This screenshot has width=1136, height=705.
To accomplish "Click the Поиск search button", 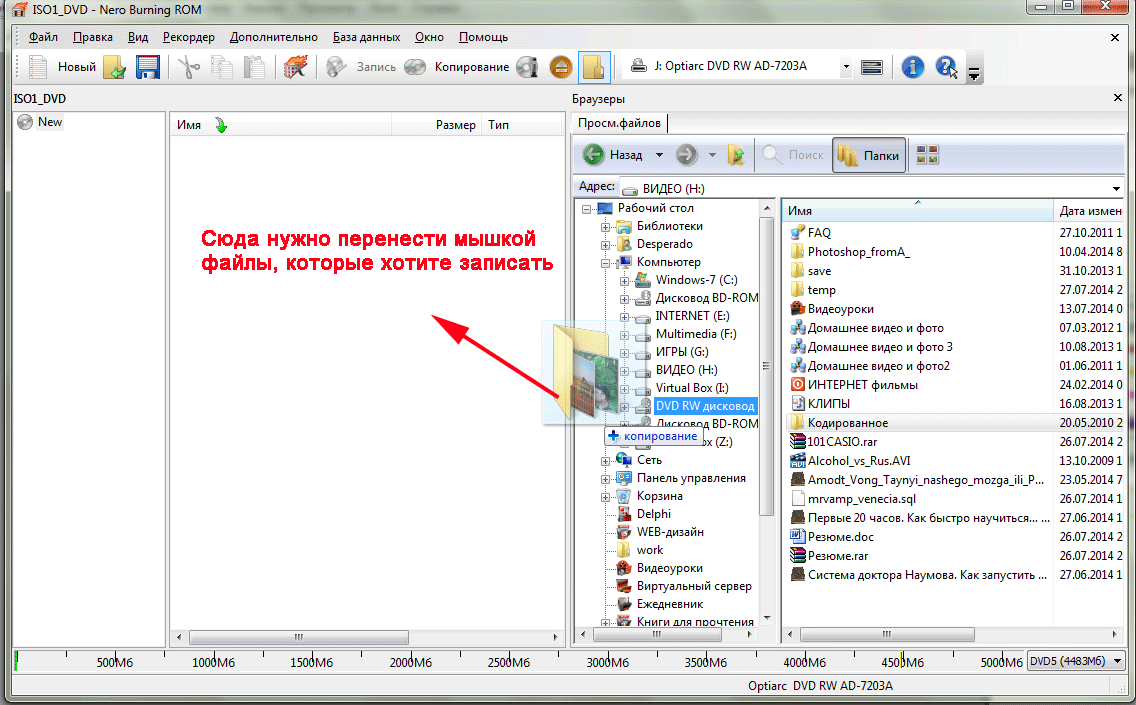I will coord(793,154).
